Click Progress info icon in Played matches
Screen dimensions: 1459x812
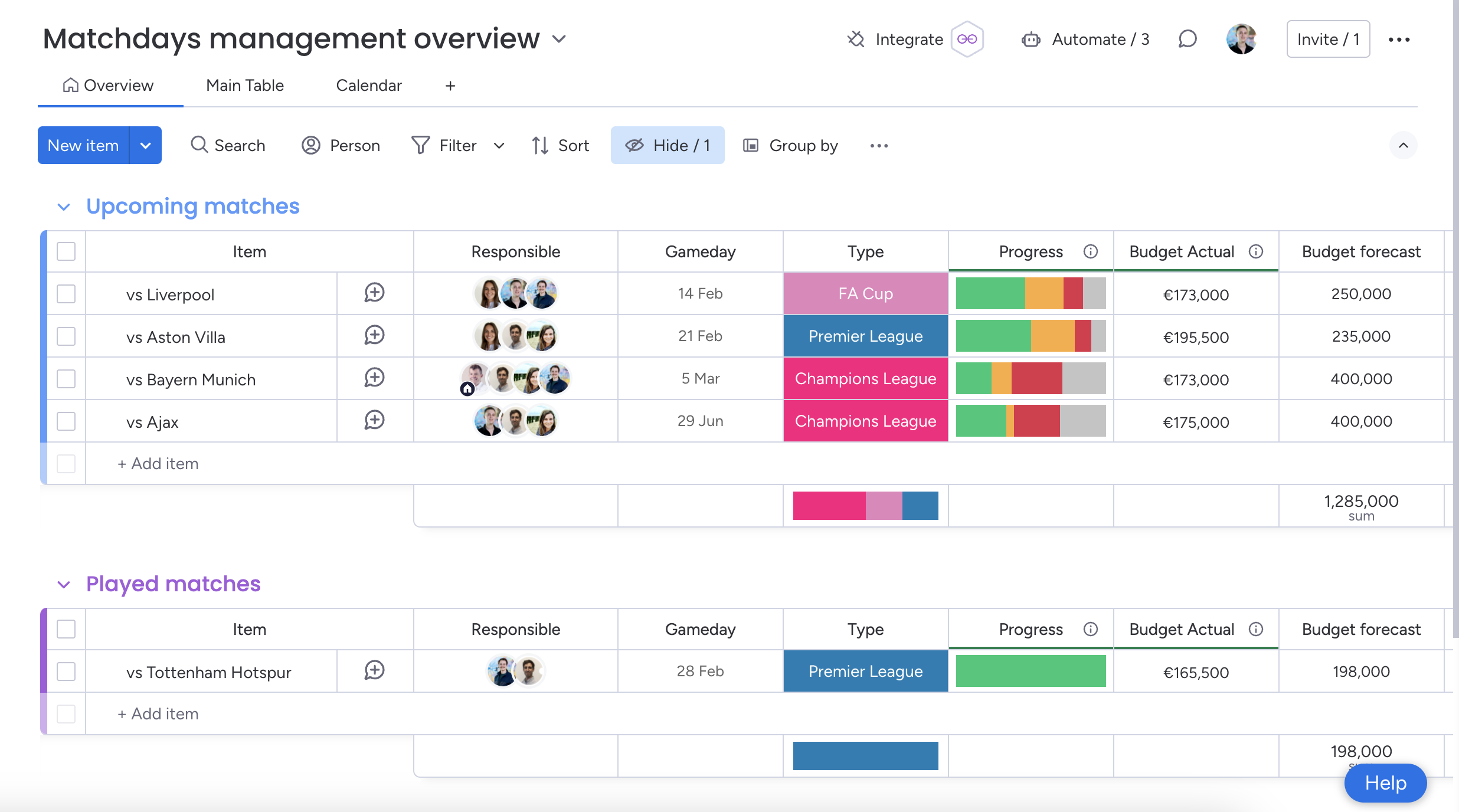pyautogui.click(x=1091, y=630)
